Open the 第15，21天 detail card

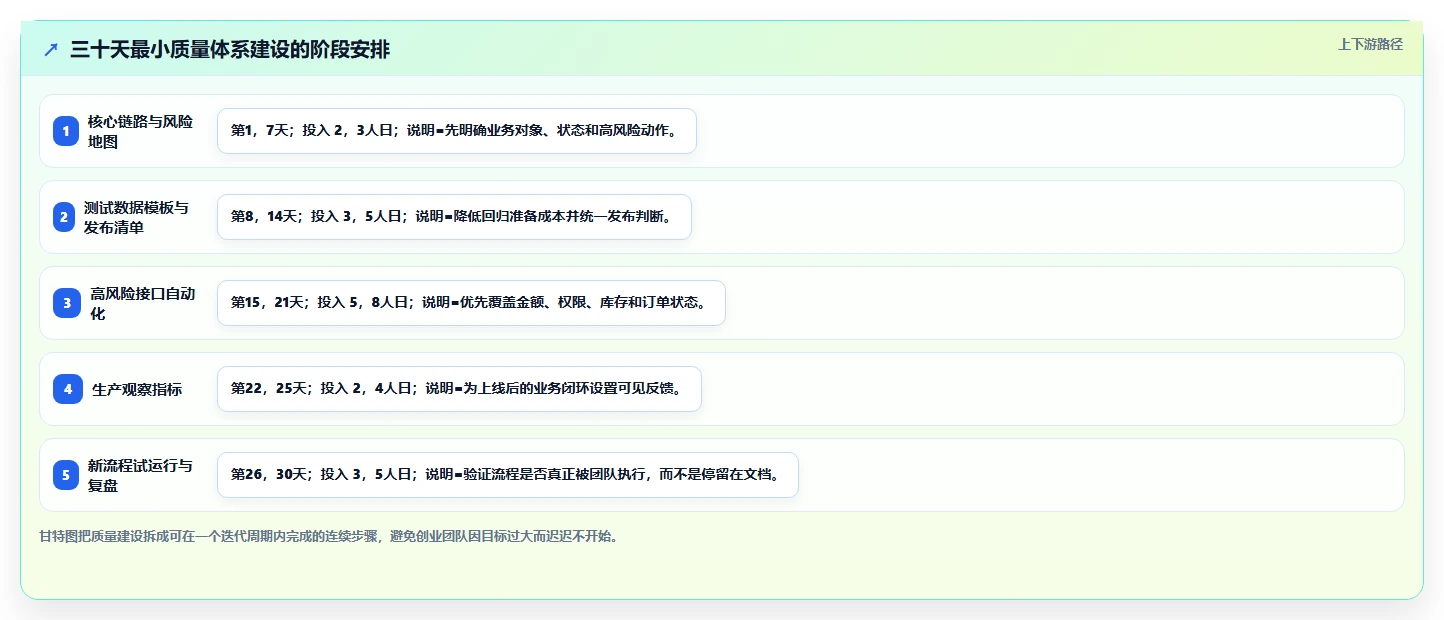coord(471,303)
